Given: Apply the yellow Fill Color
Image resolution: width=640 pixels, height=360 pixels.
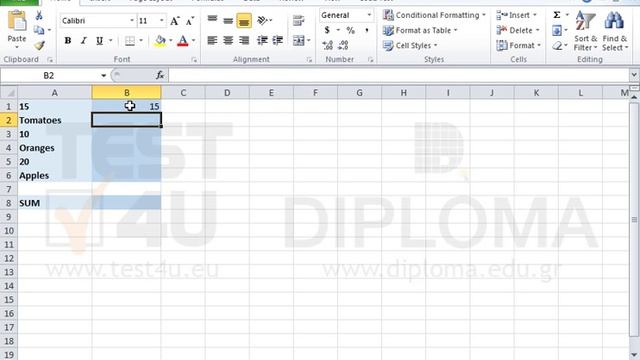Looking at the screenshot, I should (160, 40).
